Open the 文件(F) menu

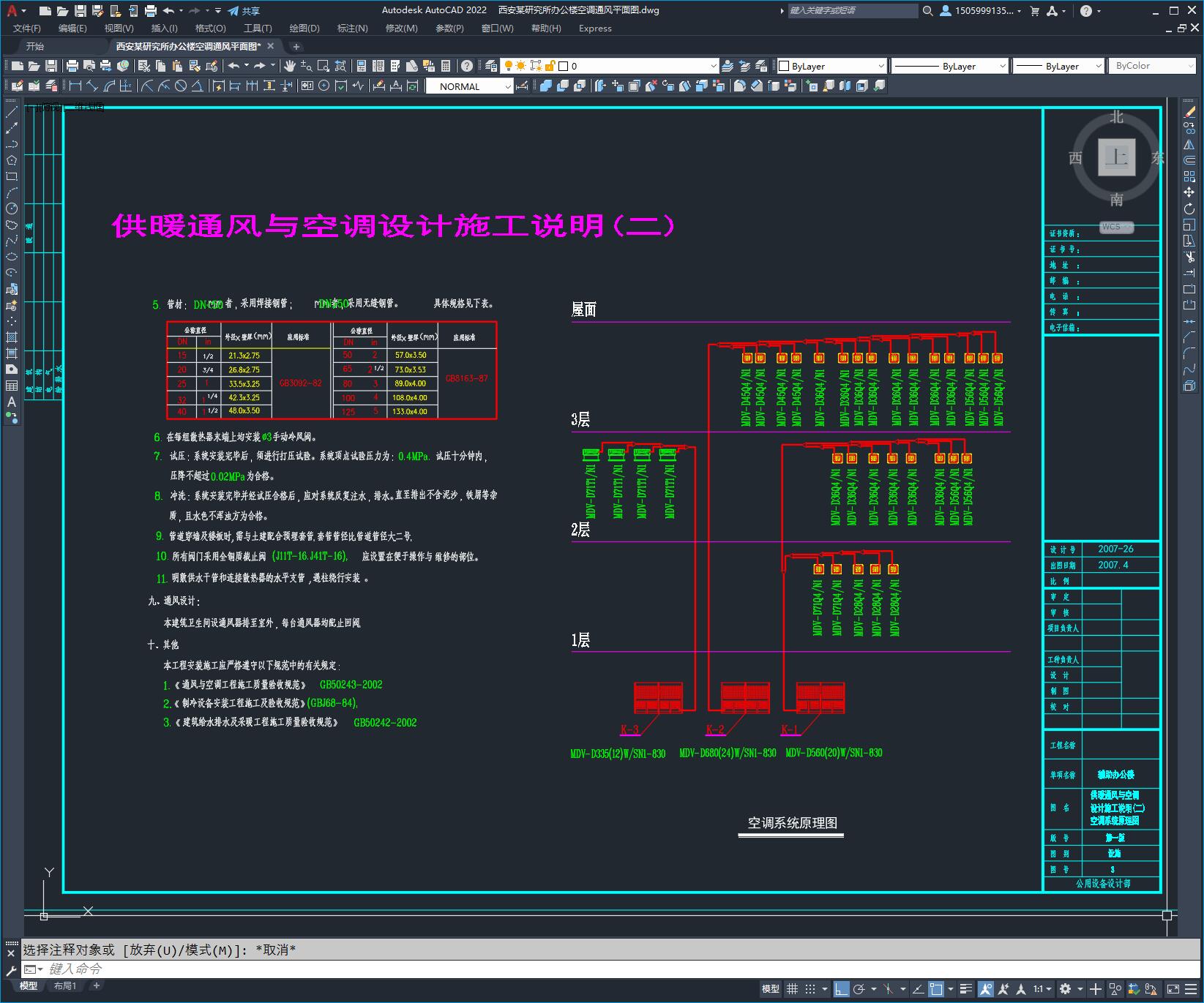coord(27,29)
